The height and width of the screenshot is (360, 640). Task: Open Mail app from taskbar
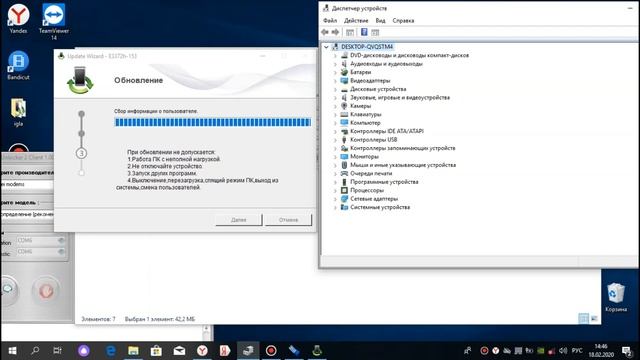[179, 351]
